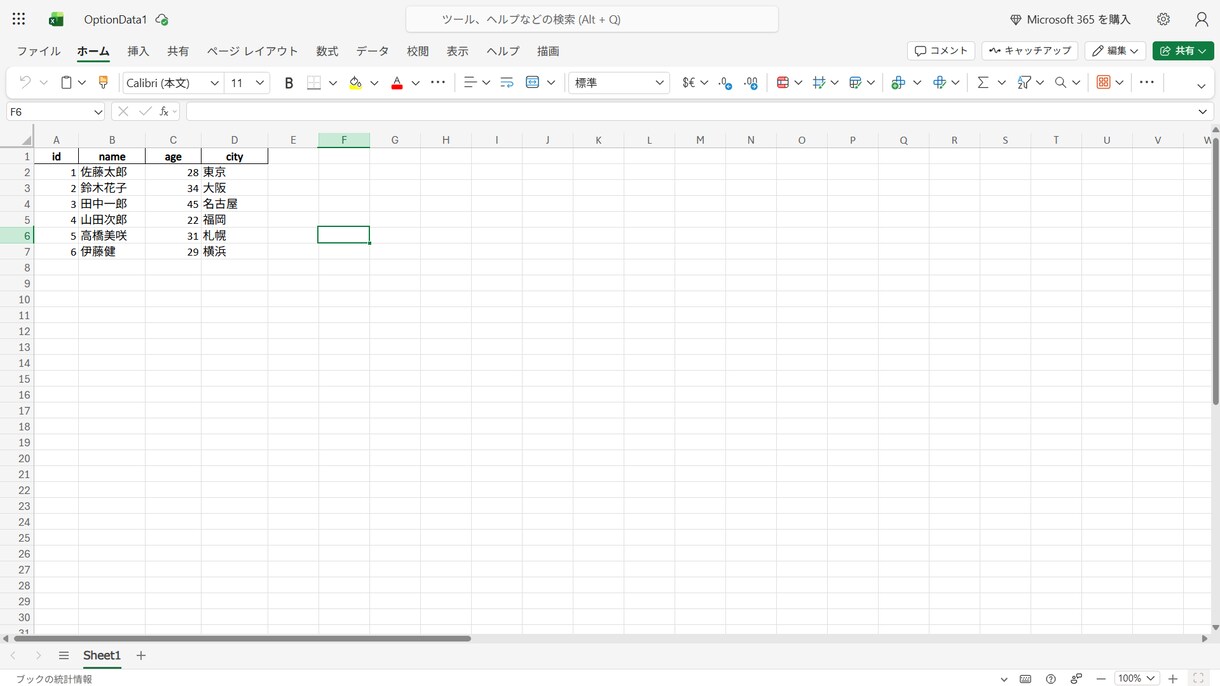
Task: Click the text alignment icon
Action: click(469, 83)
